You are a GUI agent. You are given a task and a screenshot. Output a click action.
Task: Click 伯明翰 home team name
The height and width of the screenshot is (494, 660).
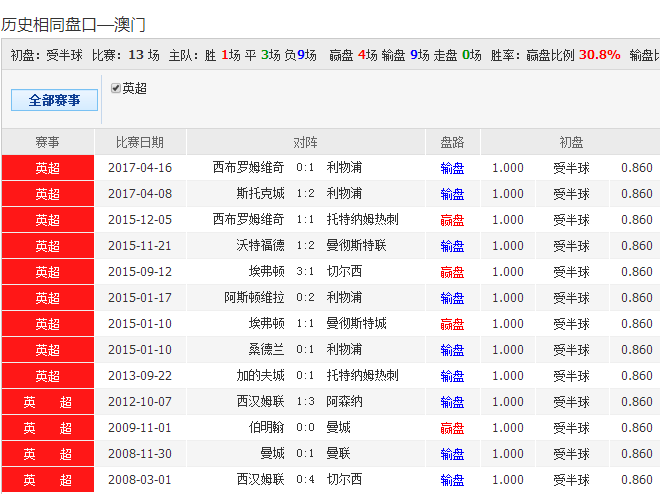pyautogui.click(x=266, y=428)
